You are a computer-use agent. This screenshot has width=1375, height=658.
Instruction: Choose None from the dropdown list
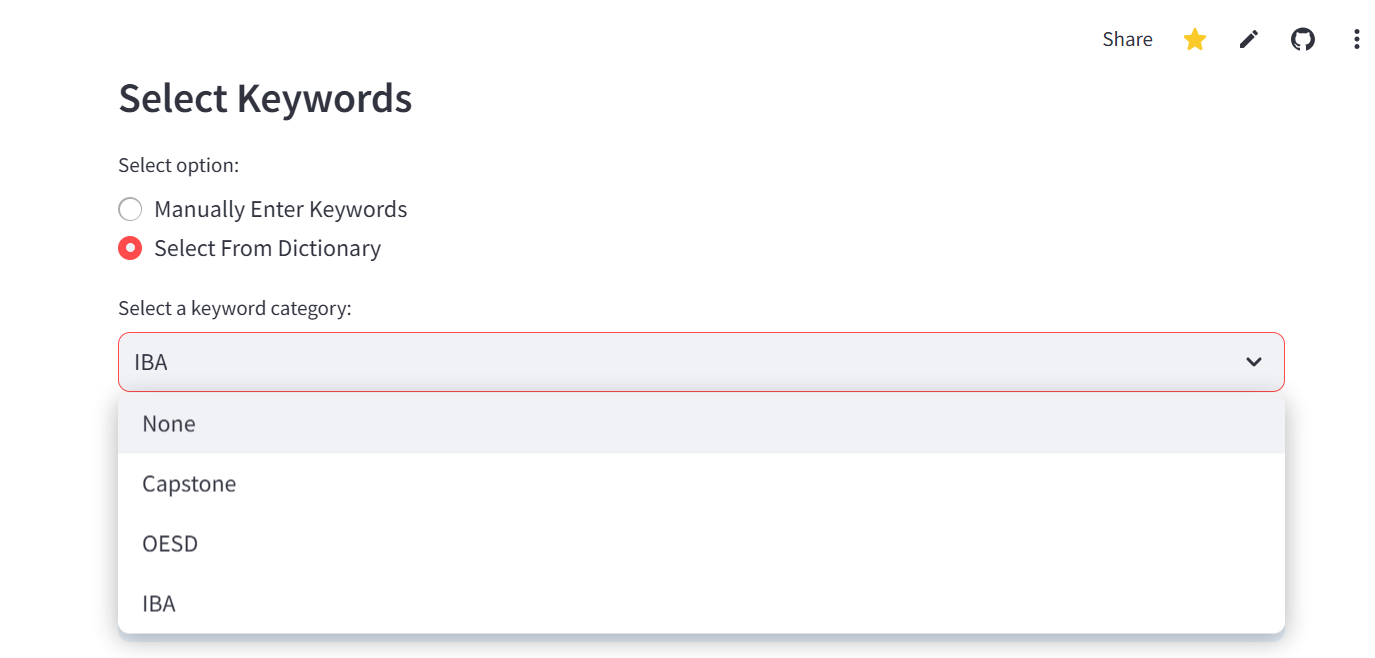pyautogui.click(x=169, y=423)
